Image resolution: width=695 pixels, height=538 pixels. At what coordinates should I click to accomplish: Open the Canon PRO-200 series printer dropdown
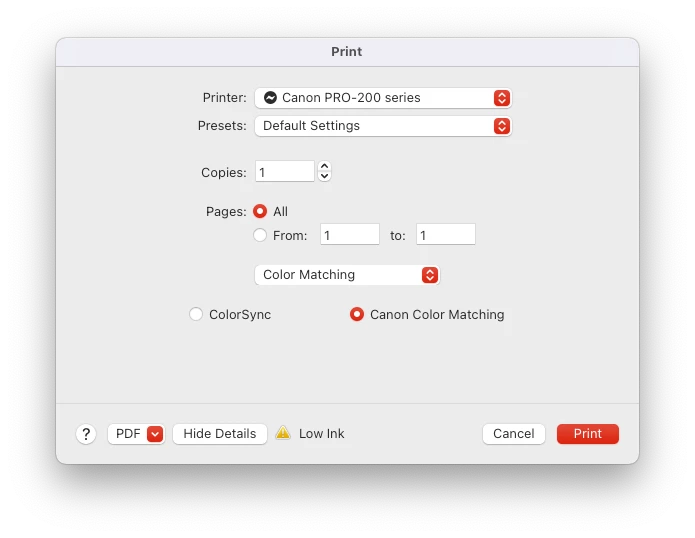point(383,98)
